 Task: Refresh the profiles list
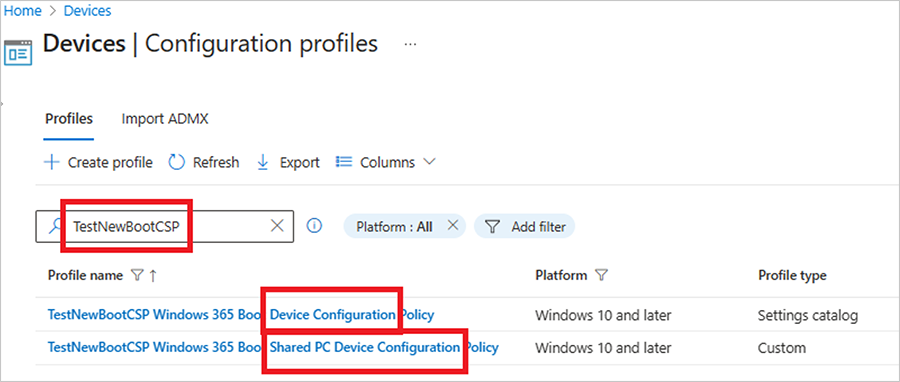click(204, 162)
